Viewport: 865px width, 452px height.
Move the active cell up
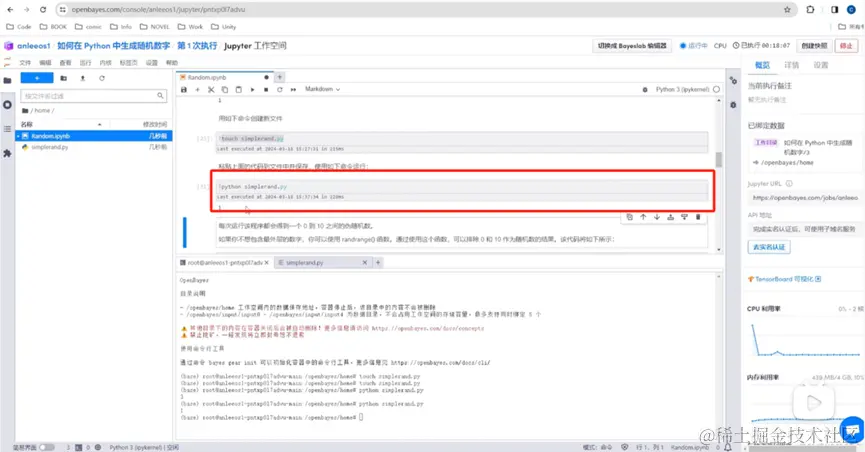coord(643,217)
